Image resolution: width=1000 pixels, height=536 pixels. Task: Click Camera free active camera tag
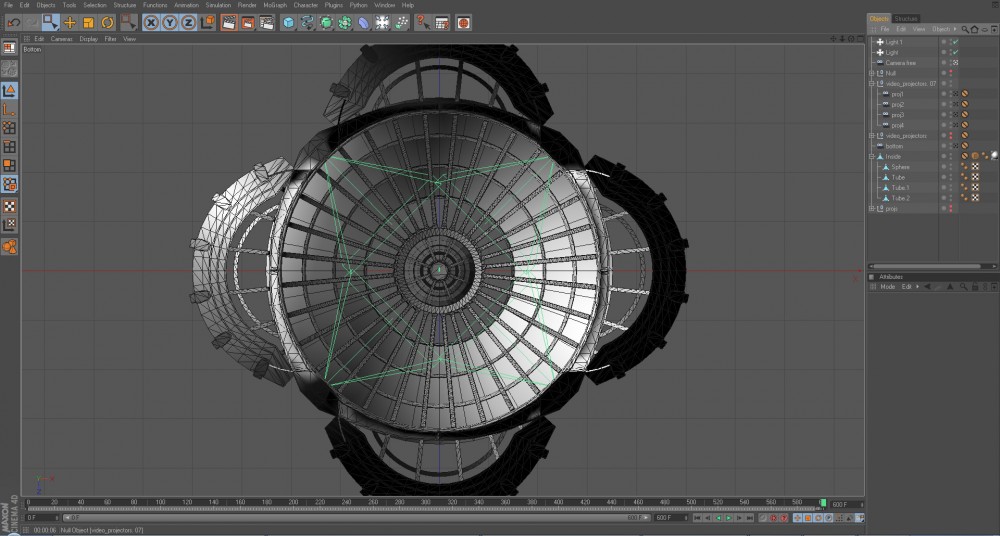[x=955, y=63]
